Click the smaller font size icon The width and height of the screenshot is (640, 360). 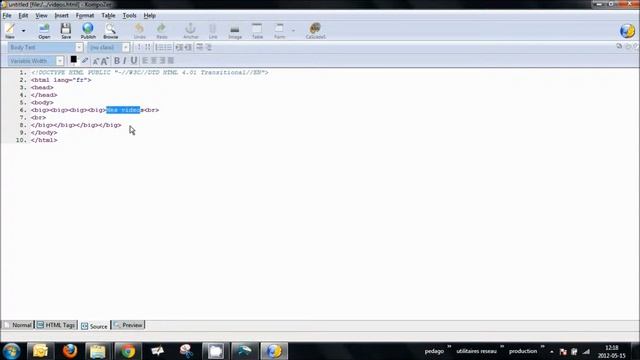click(x=96, y=61)
